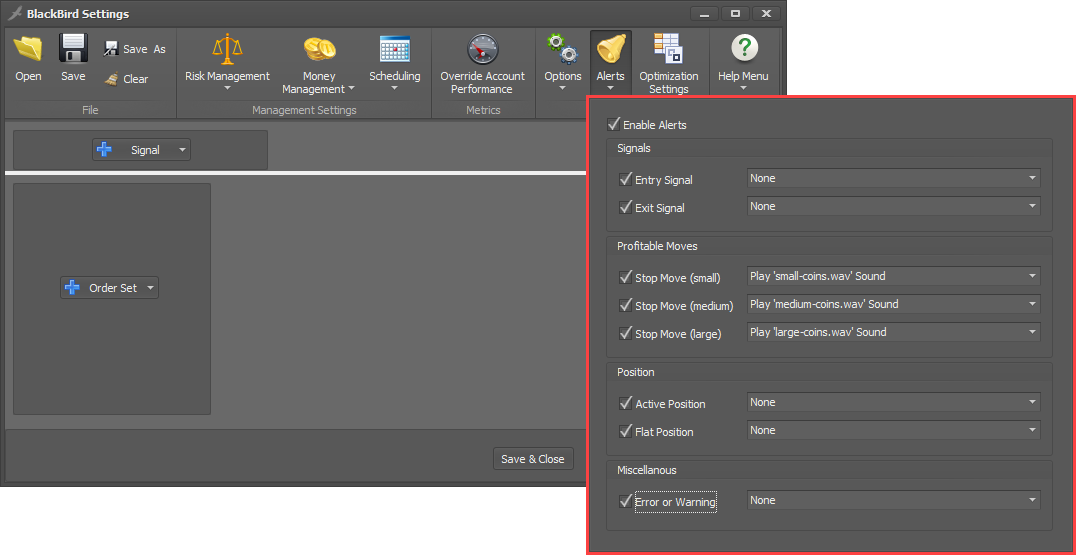Open Scheduling calendar icon

pyautogui.click(x=395, y=49)
